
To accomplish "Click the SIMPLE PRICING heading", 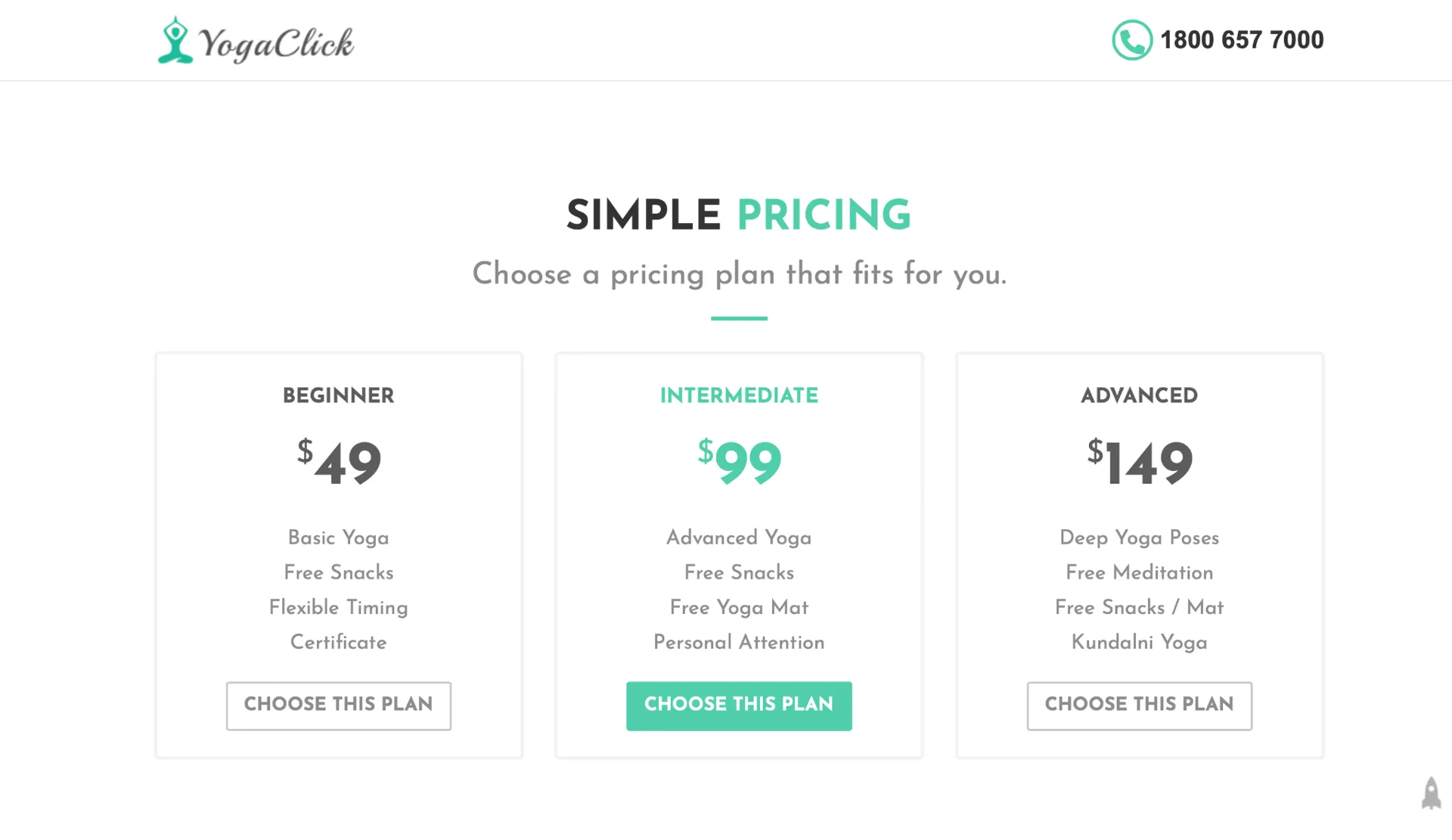I will [x=739, y=215].
